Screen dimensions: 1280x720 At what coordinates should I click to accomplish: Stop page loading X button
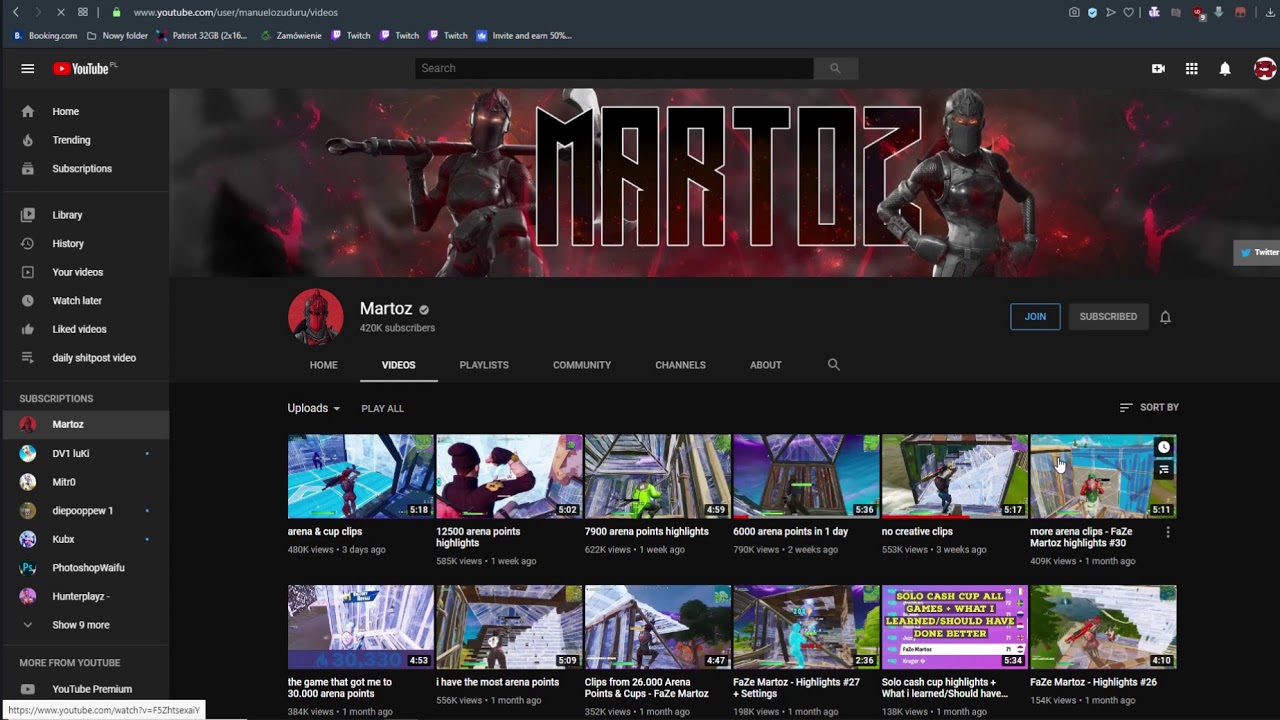[60, 12]
